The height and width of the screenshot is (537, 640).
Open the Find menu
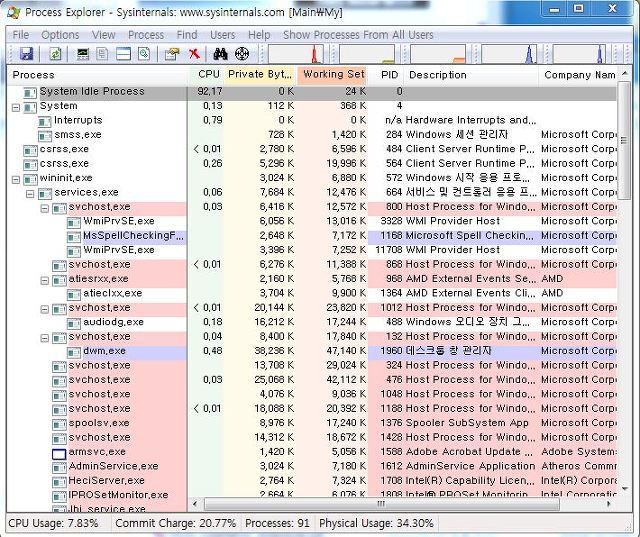point(187,35)
